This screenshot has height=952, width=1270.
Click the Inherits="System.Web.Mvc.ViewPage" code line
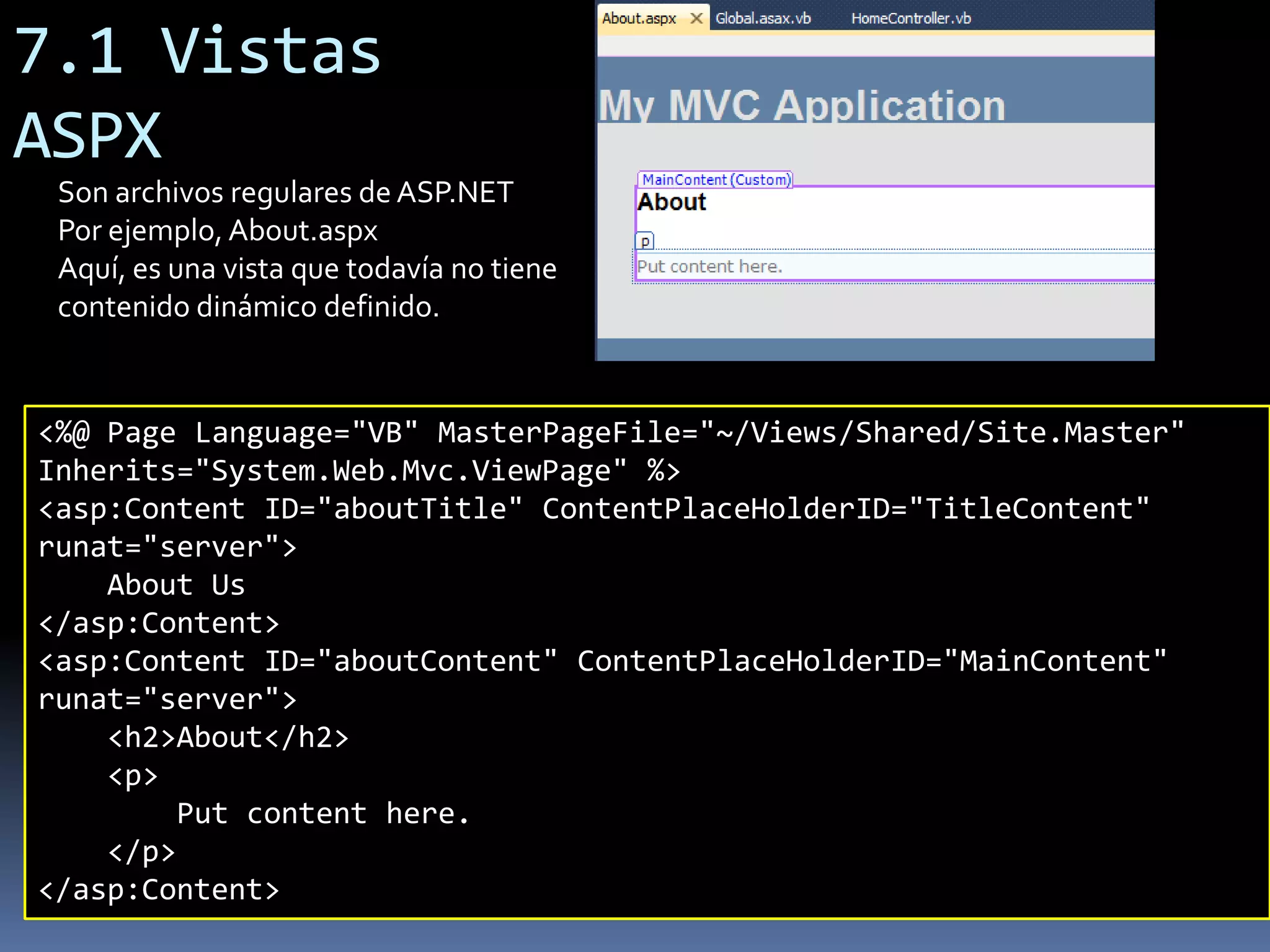[x=358, y=471]
